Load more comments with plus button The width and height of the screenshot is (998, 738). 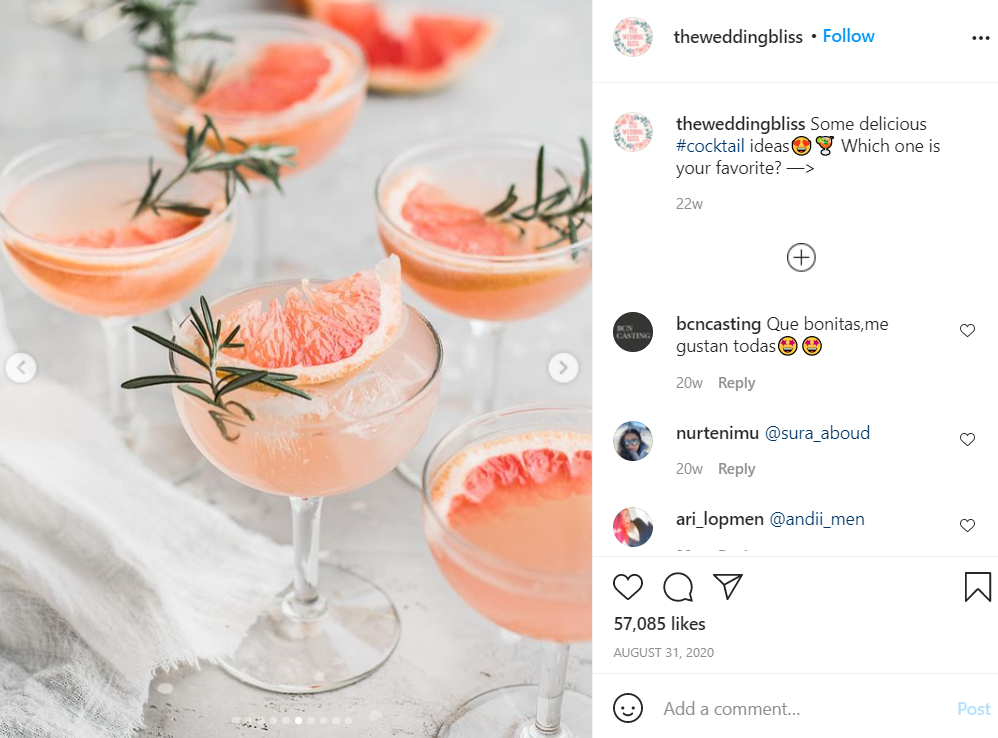coord(801,258)
